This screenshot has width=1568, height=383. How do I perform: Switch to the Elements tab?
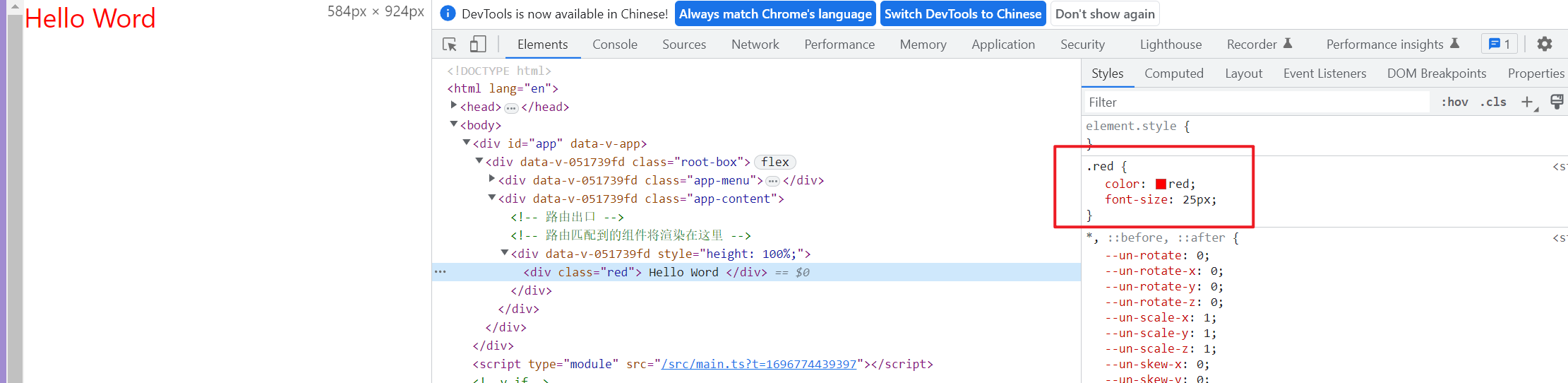pyautogui.click(x=542, y=44)
